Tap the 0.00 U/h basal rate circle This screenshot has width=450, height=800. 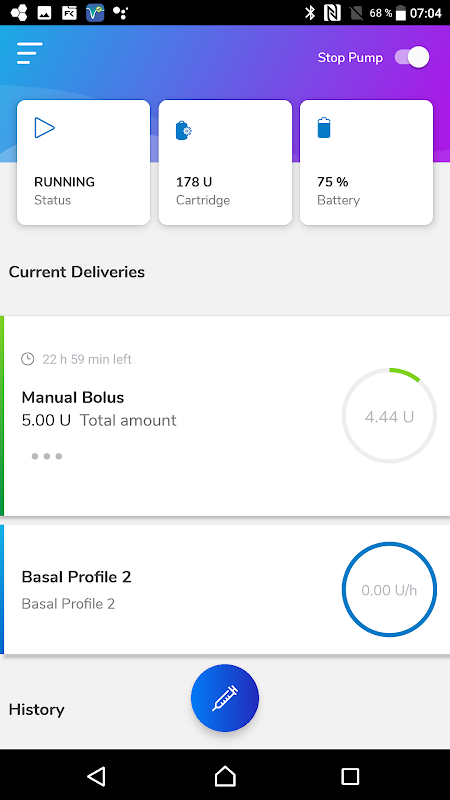tap(389, 589)
